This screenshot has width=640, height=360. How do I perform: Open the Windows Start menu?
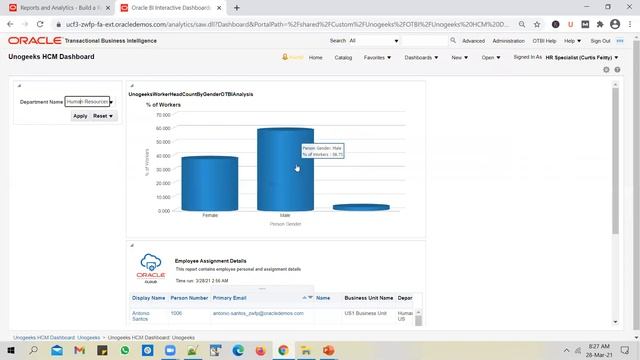pyautogui.click(x=11, y=350)
